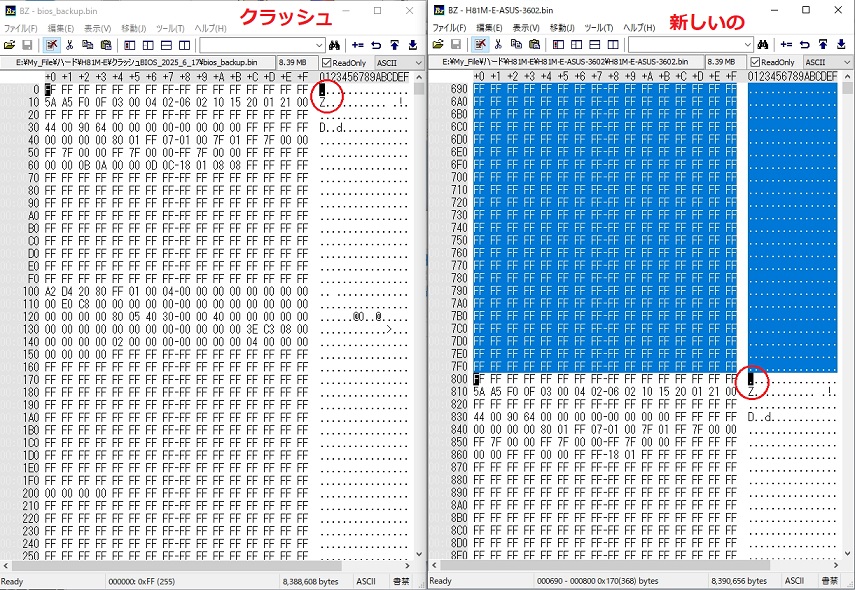Viewport: 855px width, 590px height.
Task: Click the paste icon in left window toolbar
Action: click(104, 45)
